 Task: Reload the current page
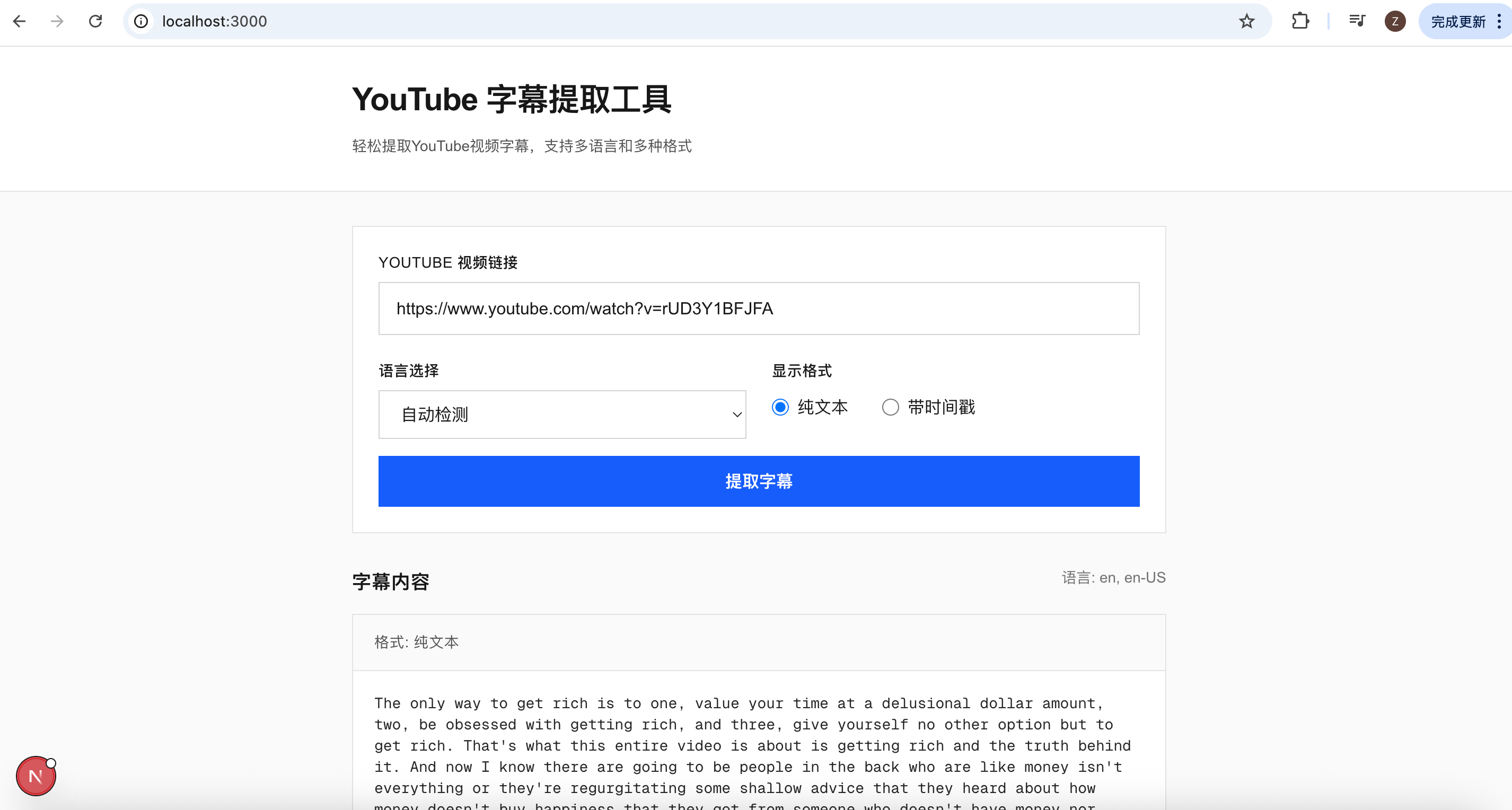[95, 22]
